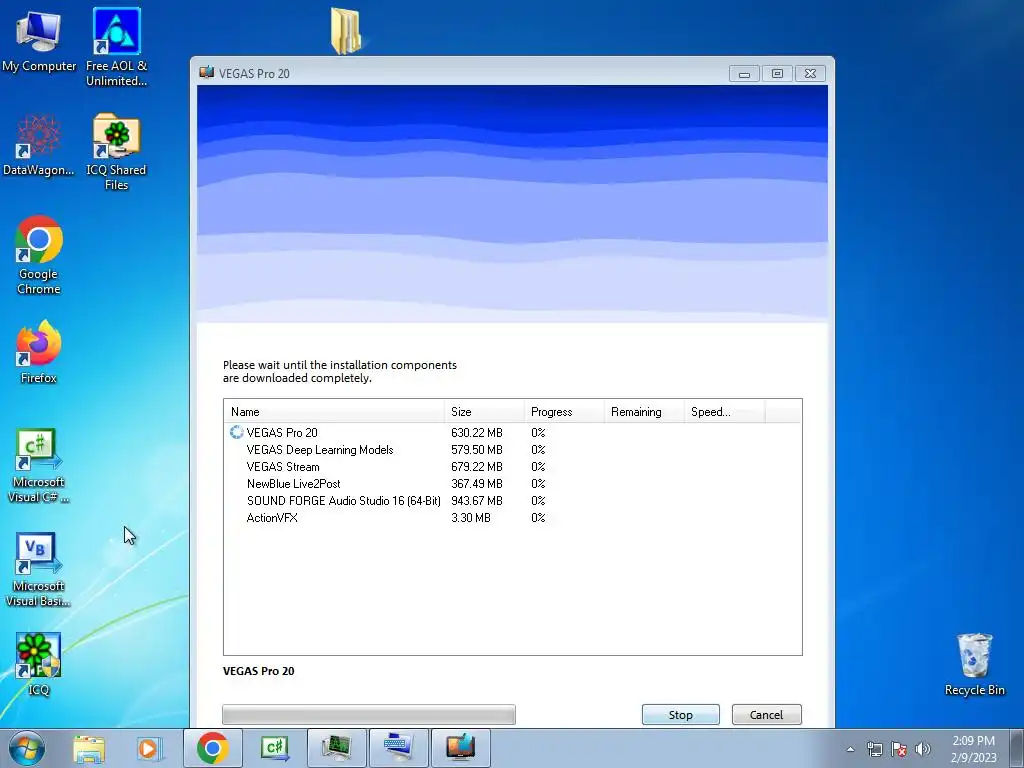Open Free AOL & Unlimited shortcut
Viewport: 1024px width, 768px height.
(116, 47)
